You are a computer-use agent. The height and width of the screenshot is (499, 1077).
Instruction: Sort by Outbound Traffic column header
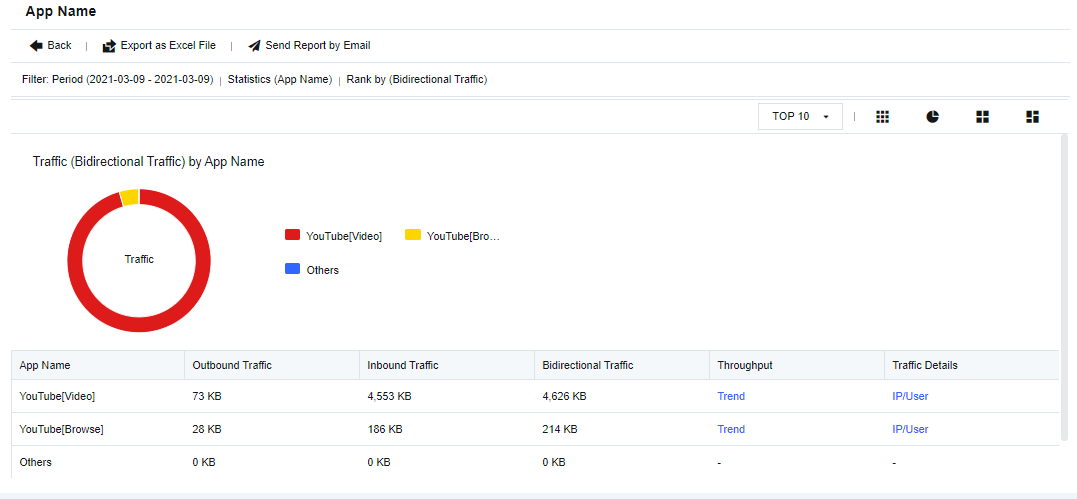point(231,365)
